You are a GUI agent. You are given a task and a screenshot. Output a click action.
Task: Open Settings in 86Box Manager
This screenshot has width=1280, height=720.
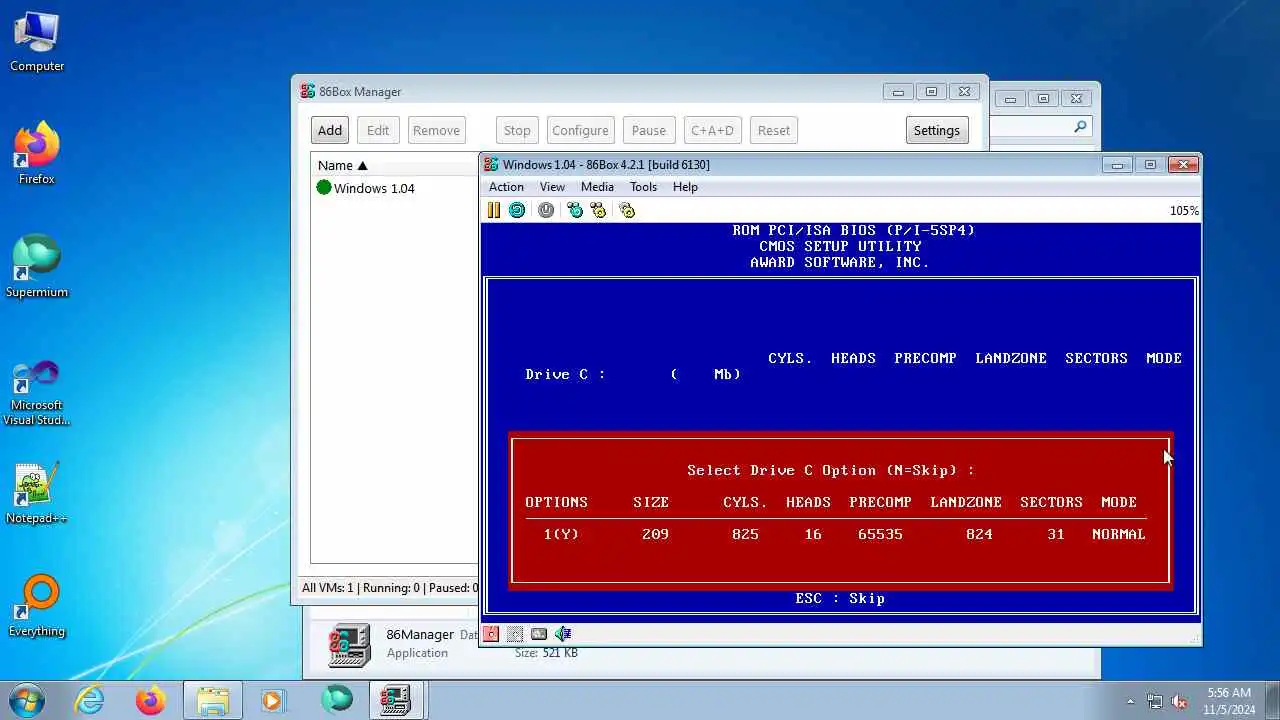937,130
